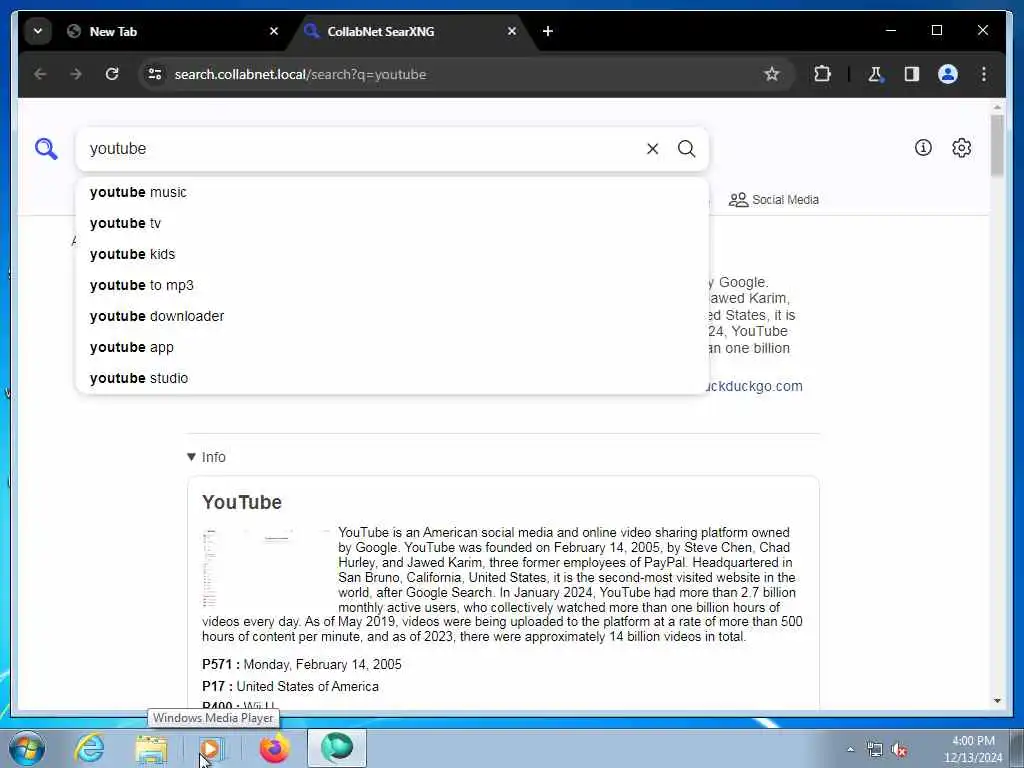This screenshot has height=768, width=1024.
Task: Open Windows Explorer from taskbar
Action: tap(152, 748)
